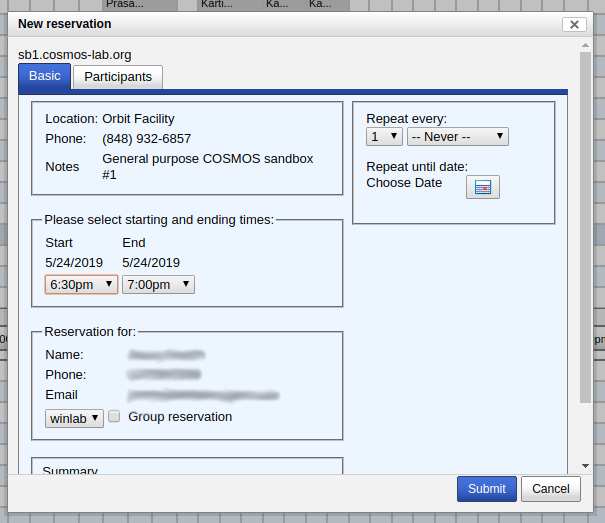The image size is (605, 523).
Task: Open the -- Never -- repeat interval dropdown
Action: (x=458, y=136)
